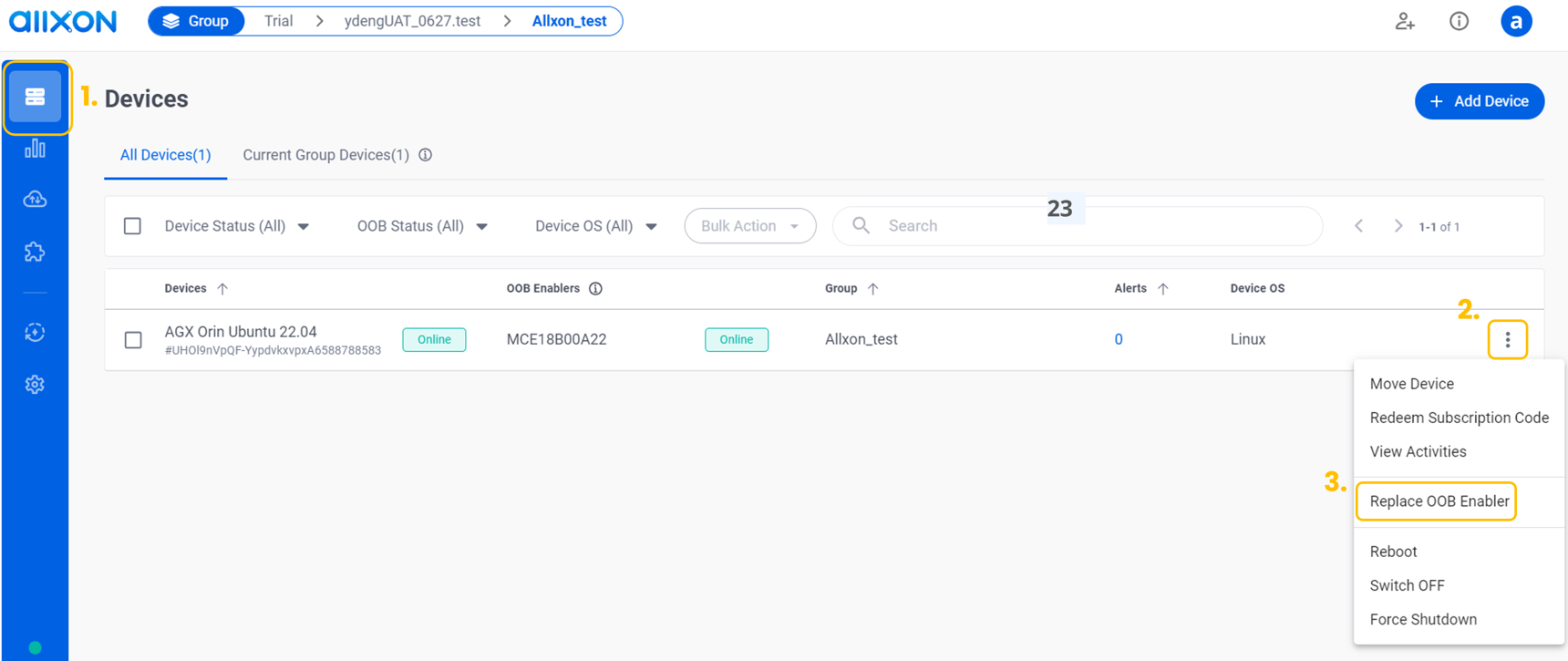Expand the Device Status filter dropdown
The width and height of the screenshot is (1568, 661).
point(236,226)
